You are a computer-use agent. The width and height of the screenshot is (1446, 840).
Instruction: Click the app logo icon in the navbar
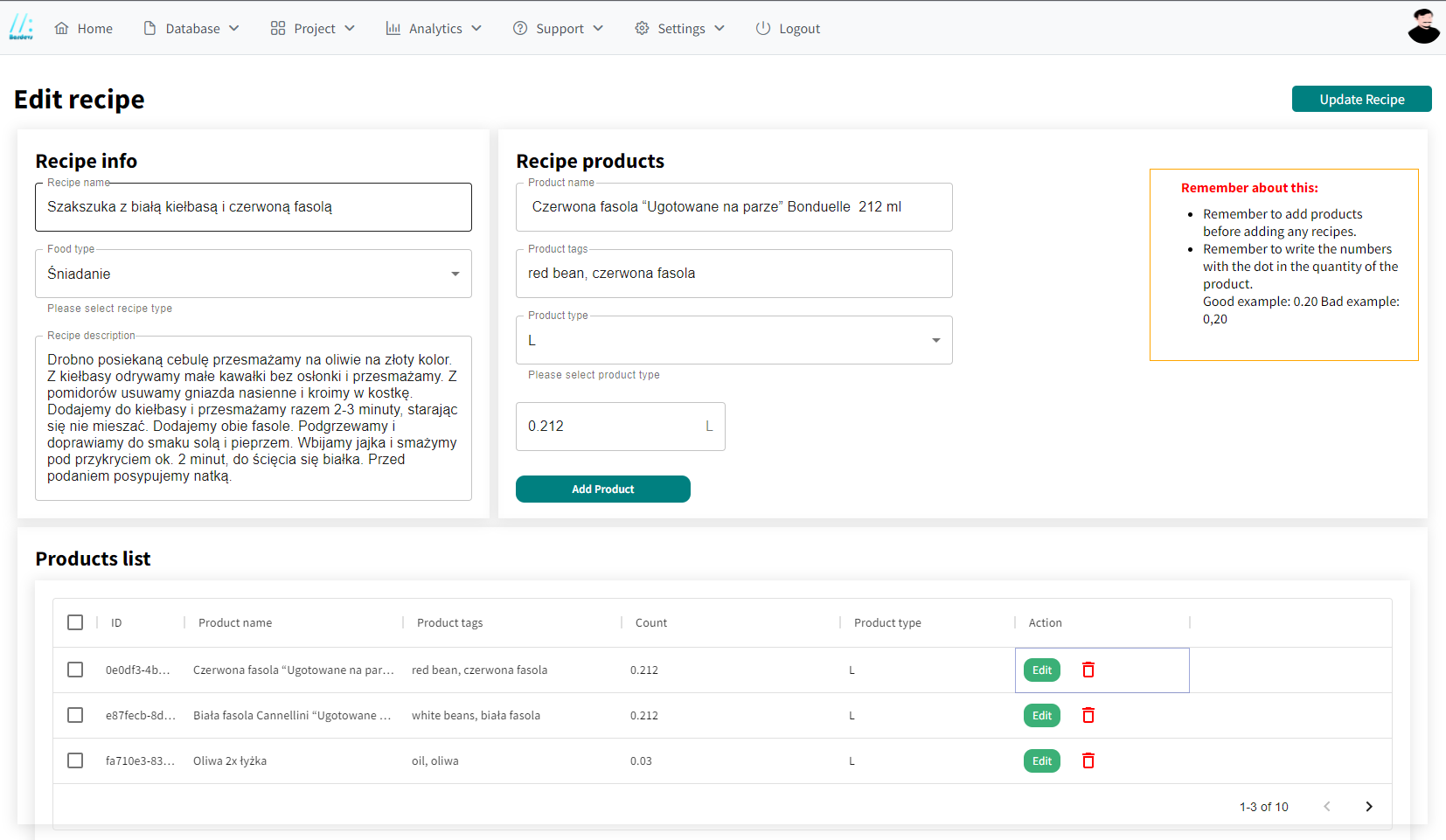point(21,28)
